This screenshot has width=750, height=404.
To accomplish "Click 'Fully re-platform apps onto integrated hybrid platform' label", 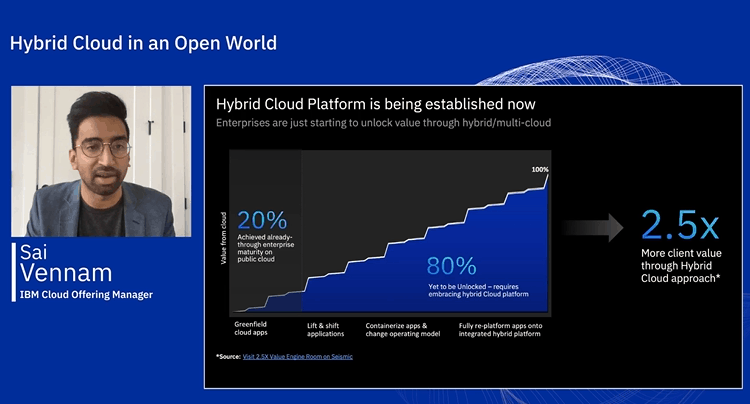I will pyautogui.click(x=500, y=329).
